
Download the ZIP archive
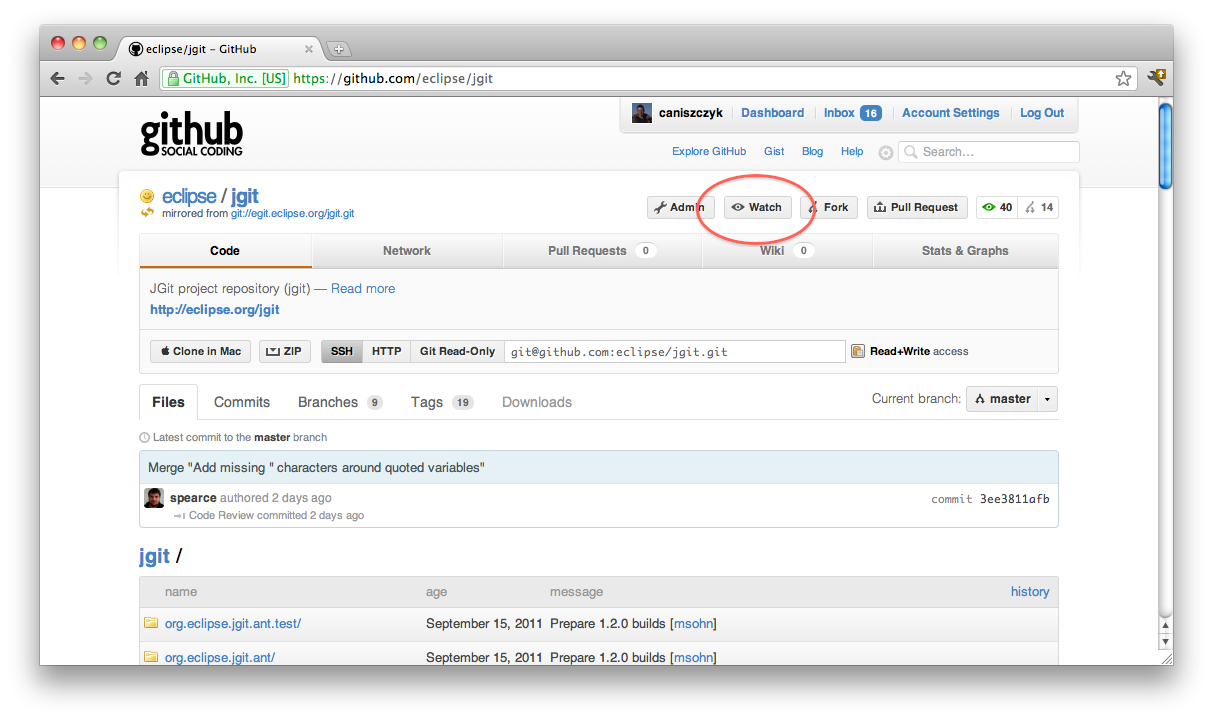pos(284,351)
